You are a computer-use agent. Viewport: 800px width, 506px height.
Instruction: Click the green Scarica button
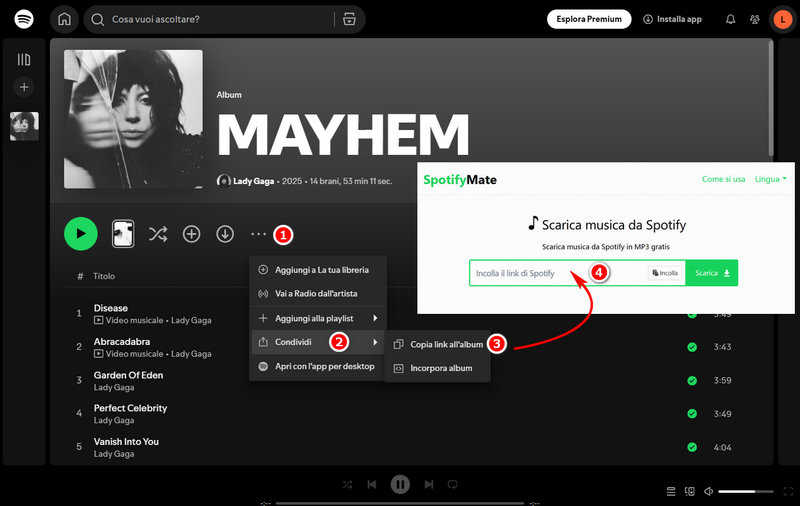712,273
